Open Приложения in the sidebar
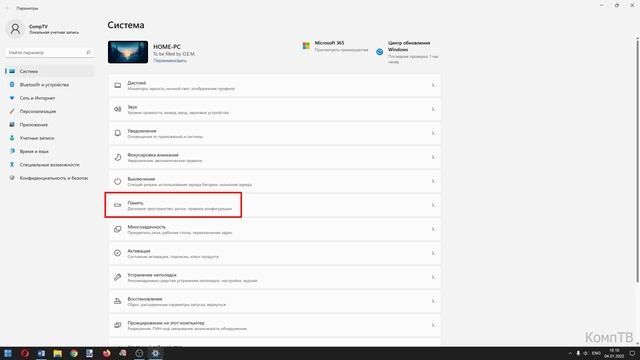 click(x=49, y=125)
